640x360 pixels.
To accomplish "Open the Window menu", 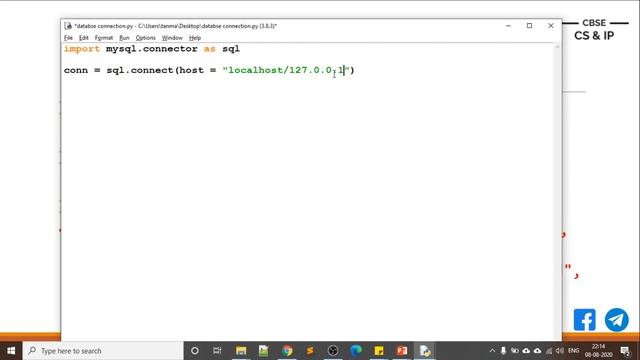I will click(x=172, y=38).
